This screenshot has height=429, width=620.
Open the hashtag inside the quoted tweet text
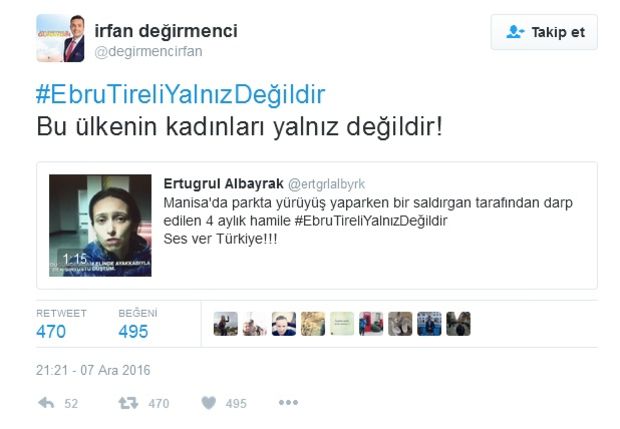pos(371,221)
